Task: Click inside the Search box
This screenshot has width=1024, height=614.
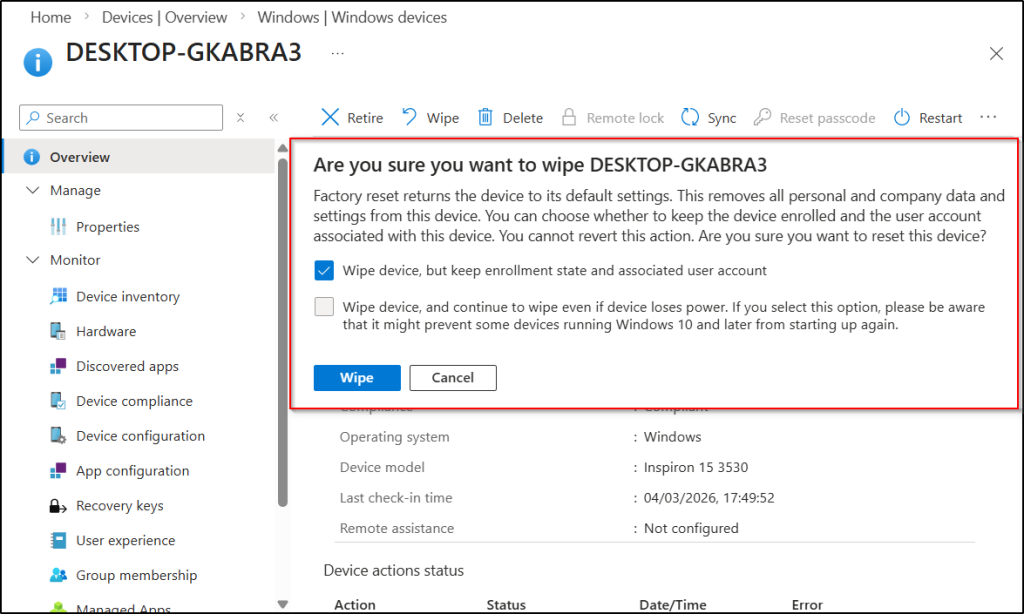Action: tap(120, 117)
